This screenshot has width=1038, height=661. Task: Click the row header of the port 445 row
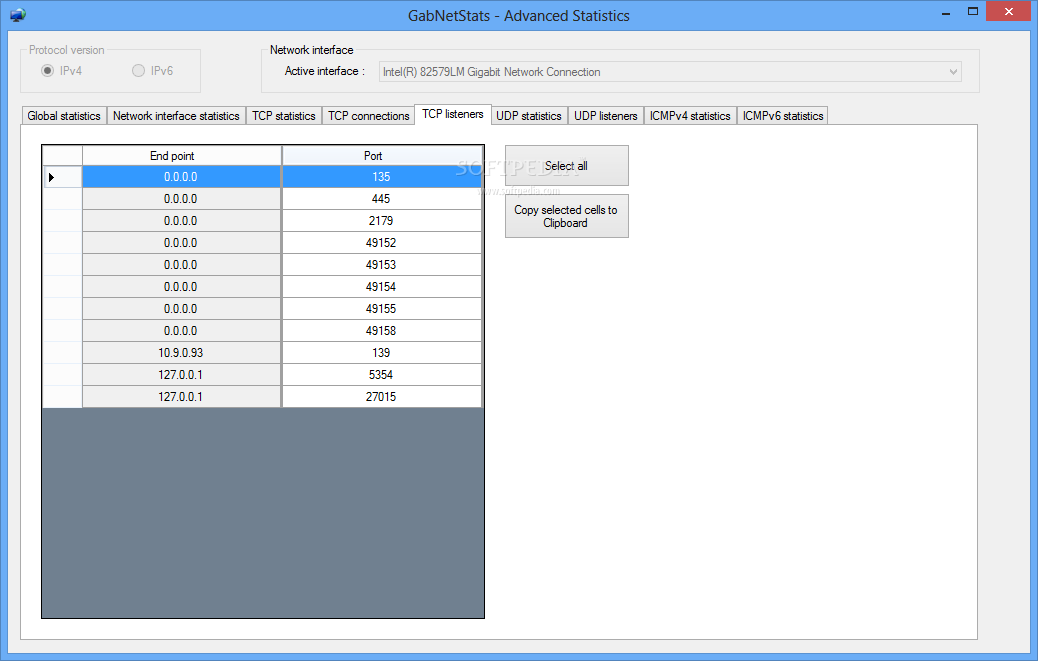(63, 199)
